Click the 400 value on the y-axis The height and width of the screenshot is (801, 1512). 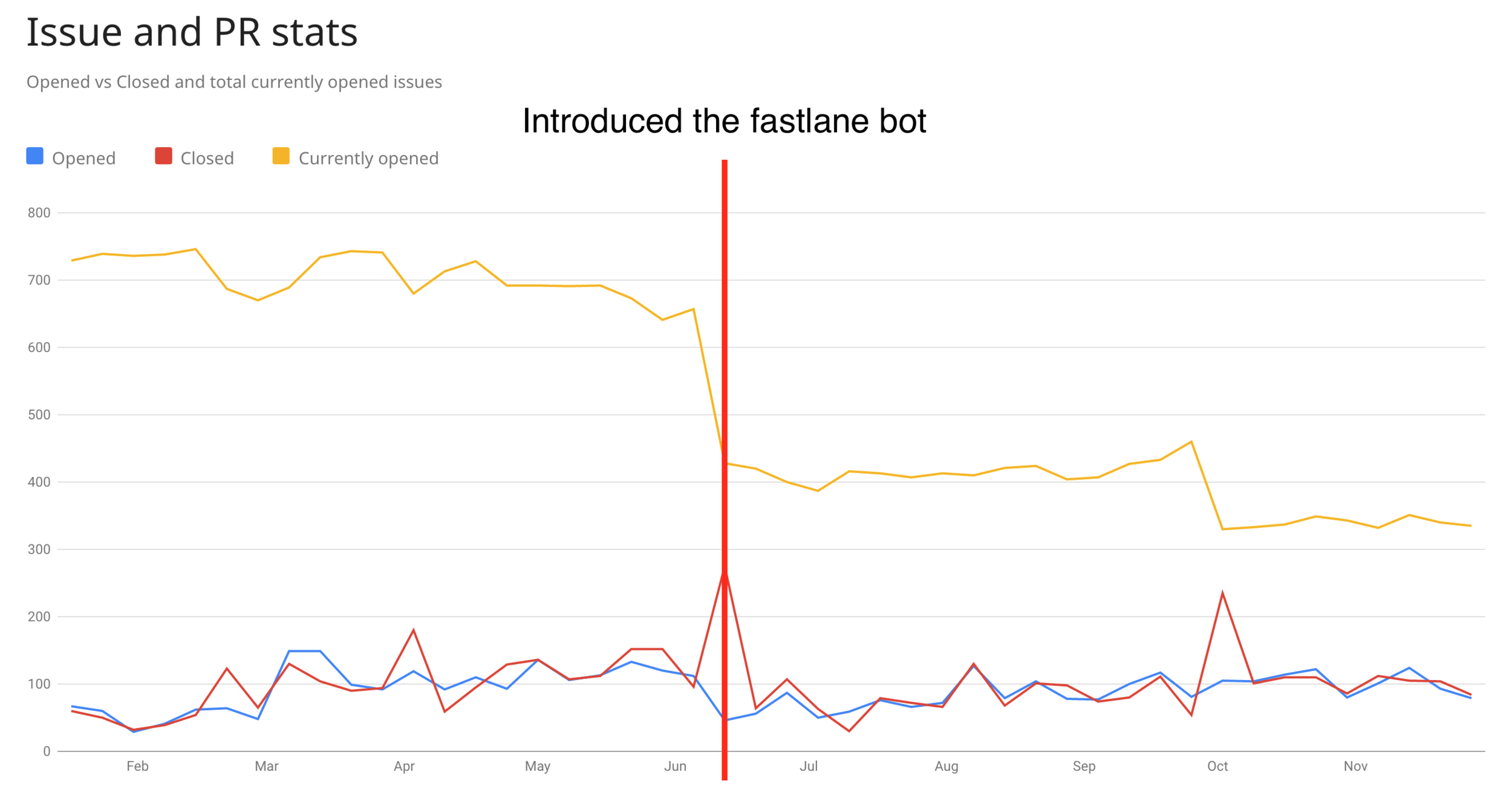click(39, 482)
